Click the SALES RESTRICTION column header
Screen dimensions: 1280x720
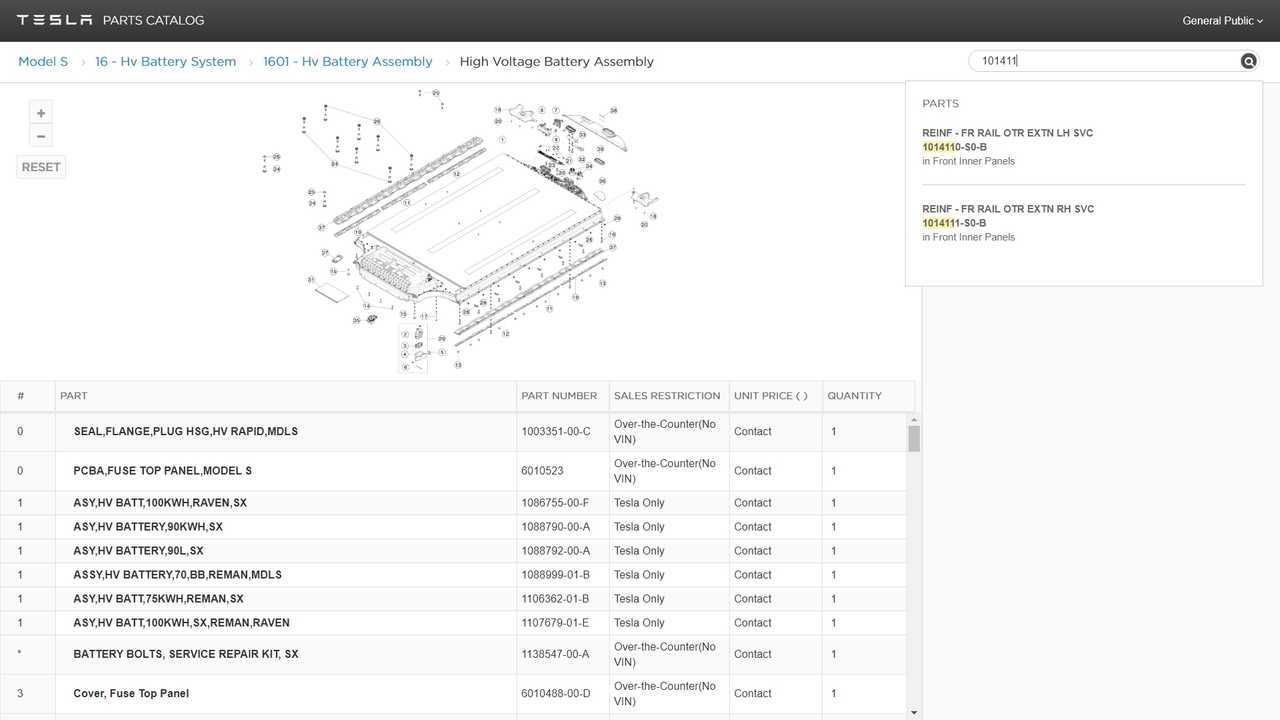click(667, 396)
